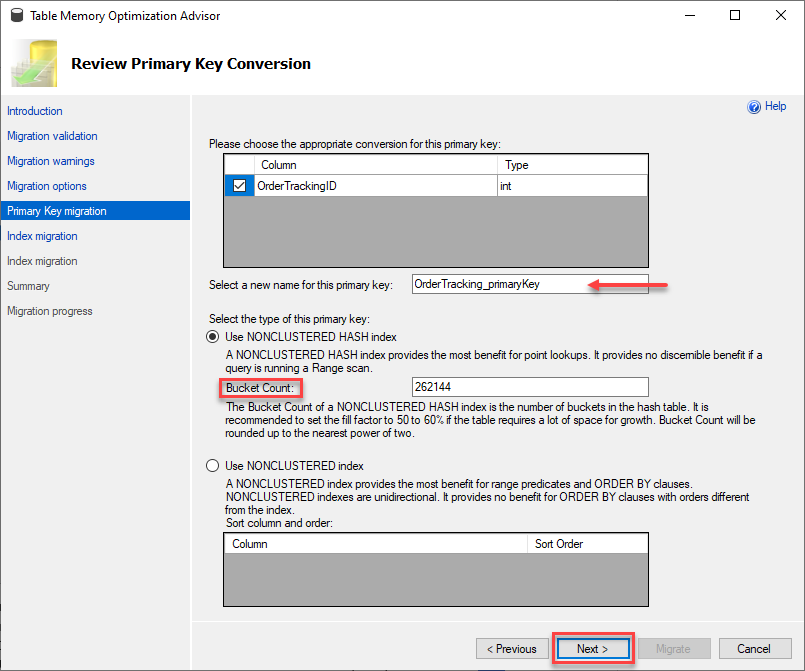
Task: Click the Help link text
Action: (775, 106)
